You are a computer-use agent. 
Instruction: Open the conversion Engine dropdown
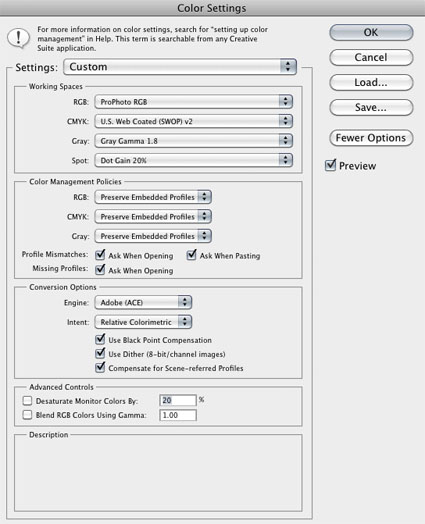click(x=143, y=302)
